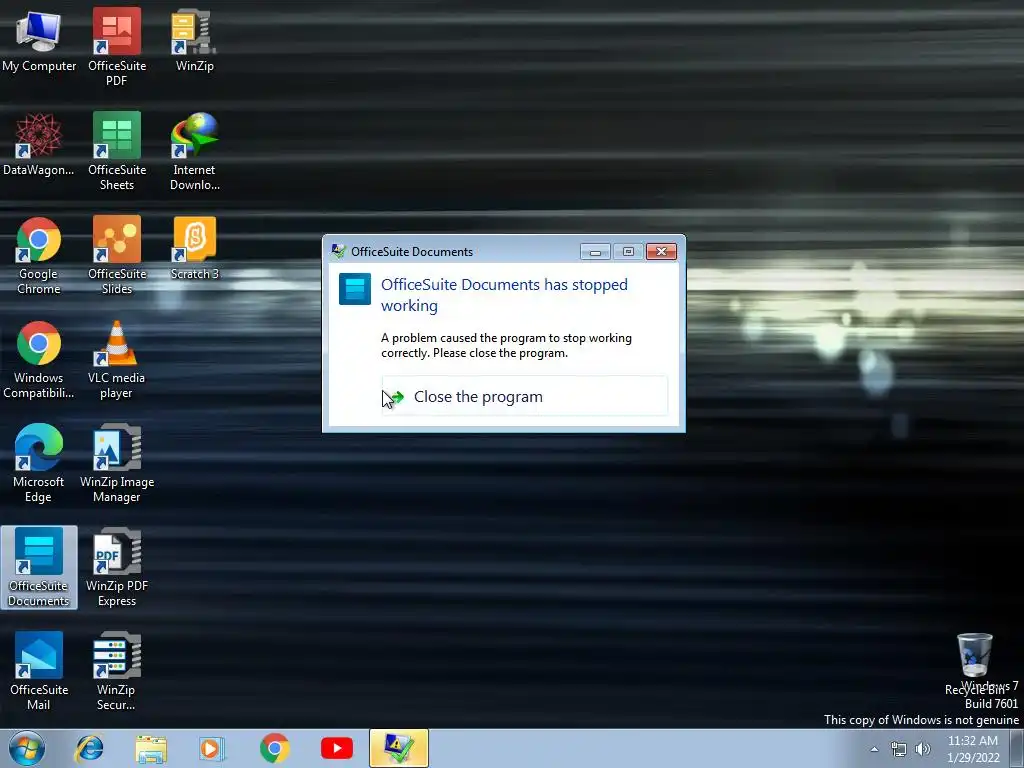Click the blue OfficeSuite icon inside dialog
Screen dimensions: 1024x768
pyautogui.click(x=355, y=289)
